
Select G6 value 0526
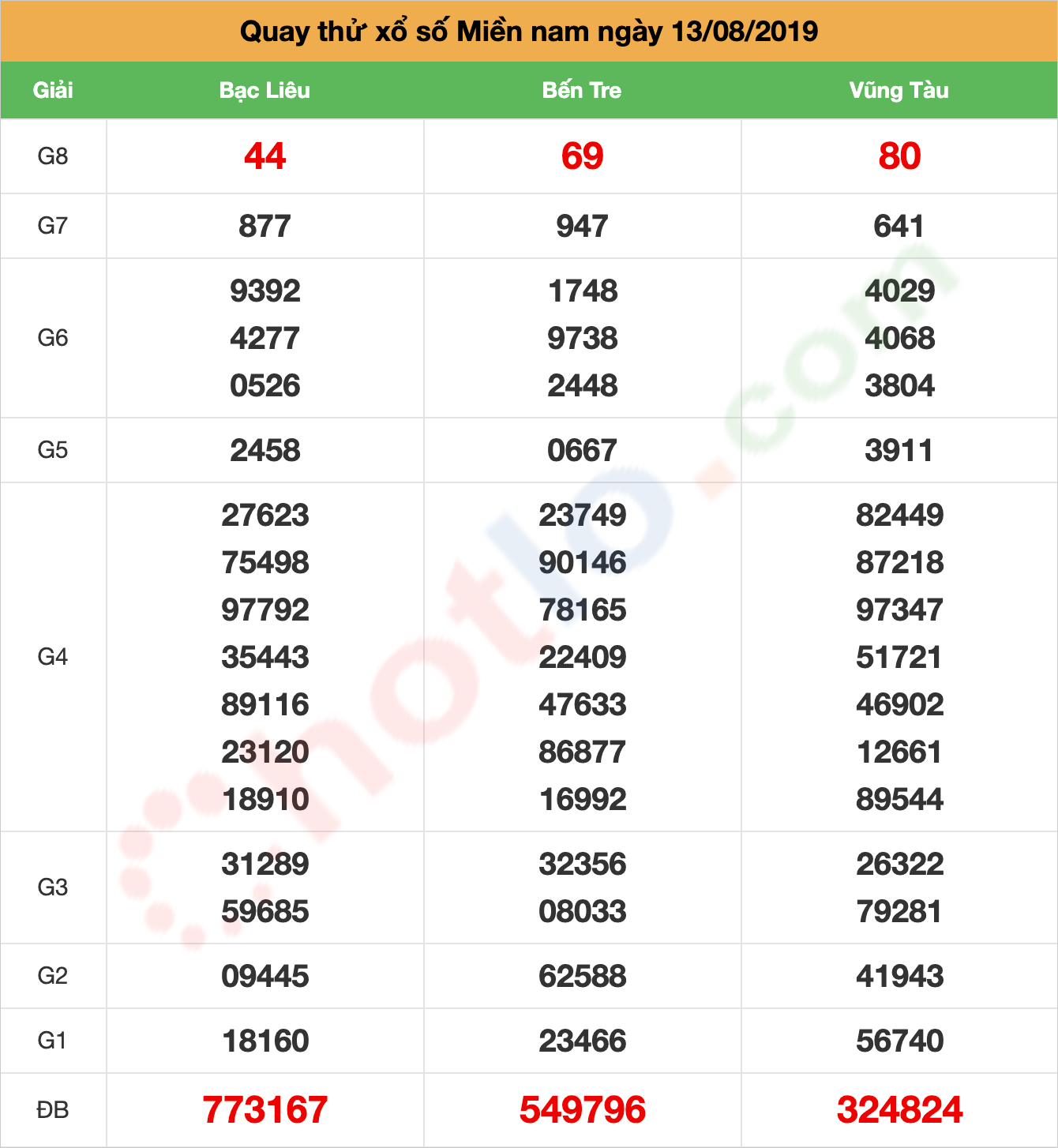click(x=264, y=386)
